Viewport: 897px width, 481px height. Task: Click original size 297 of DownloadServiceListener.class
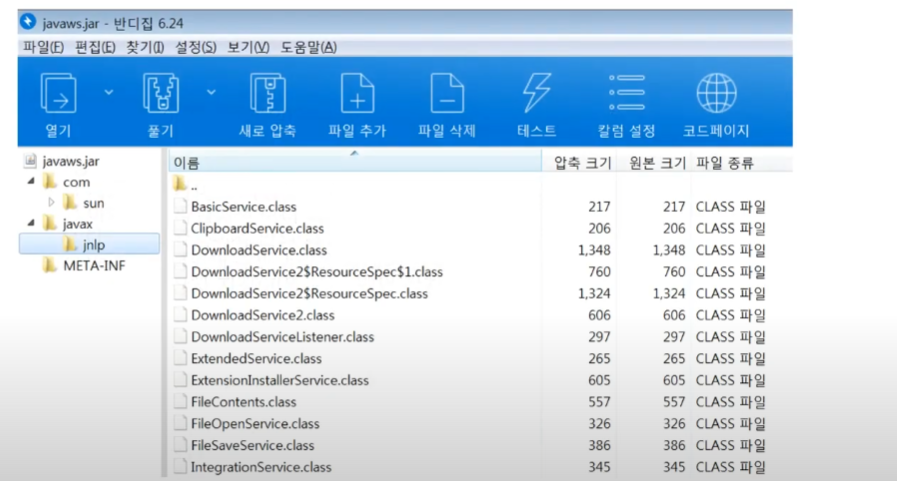(674, 337)
